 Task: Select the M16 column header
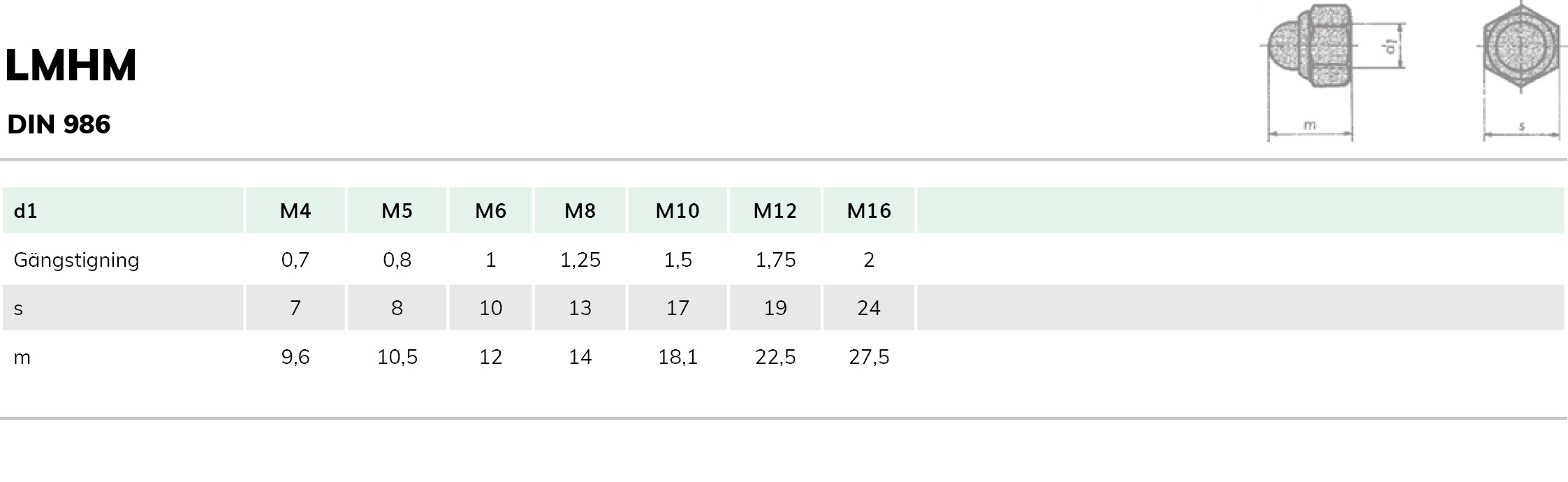pyautogui.click(x=869, y=210)
